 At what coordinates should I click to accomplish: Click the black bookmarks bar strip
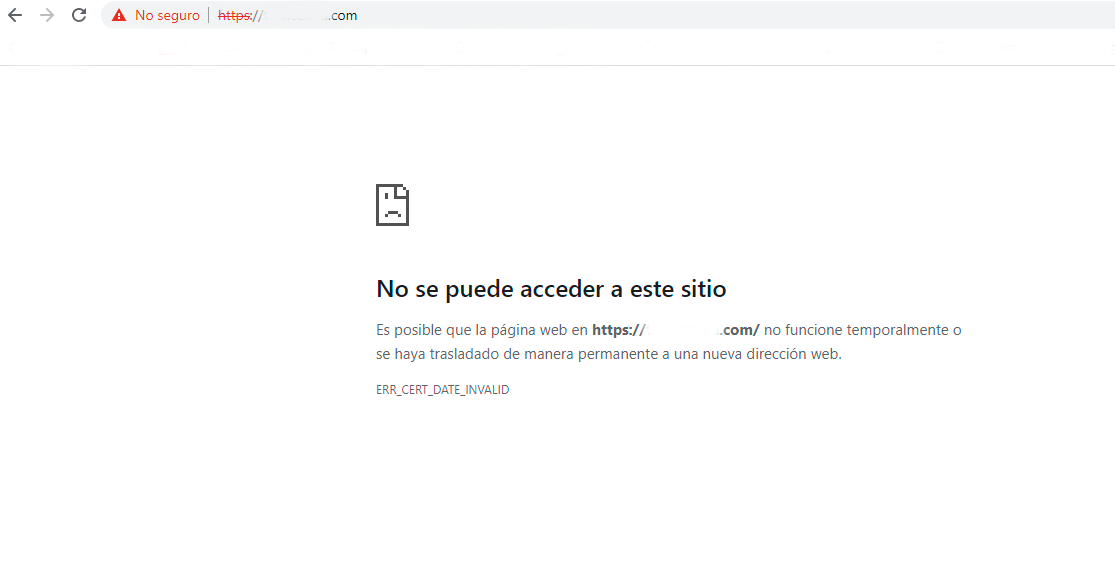tap(557, 44)
